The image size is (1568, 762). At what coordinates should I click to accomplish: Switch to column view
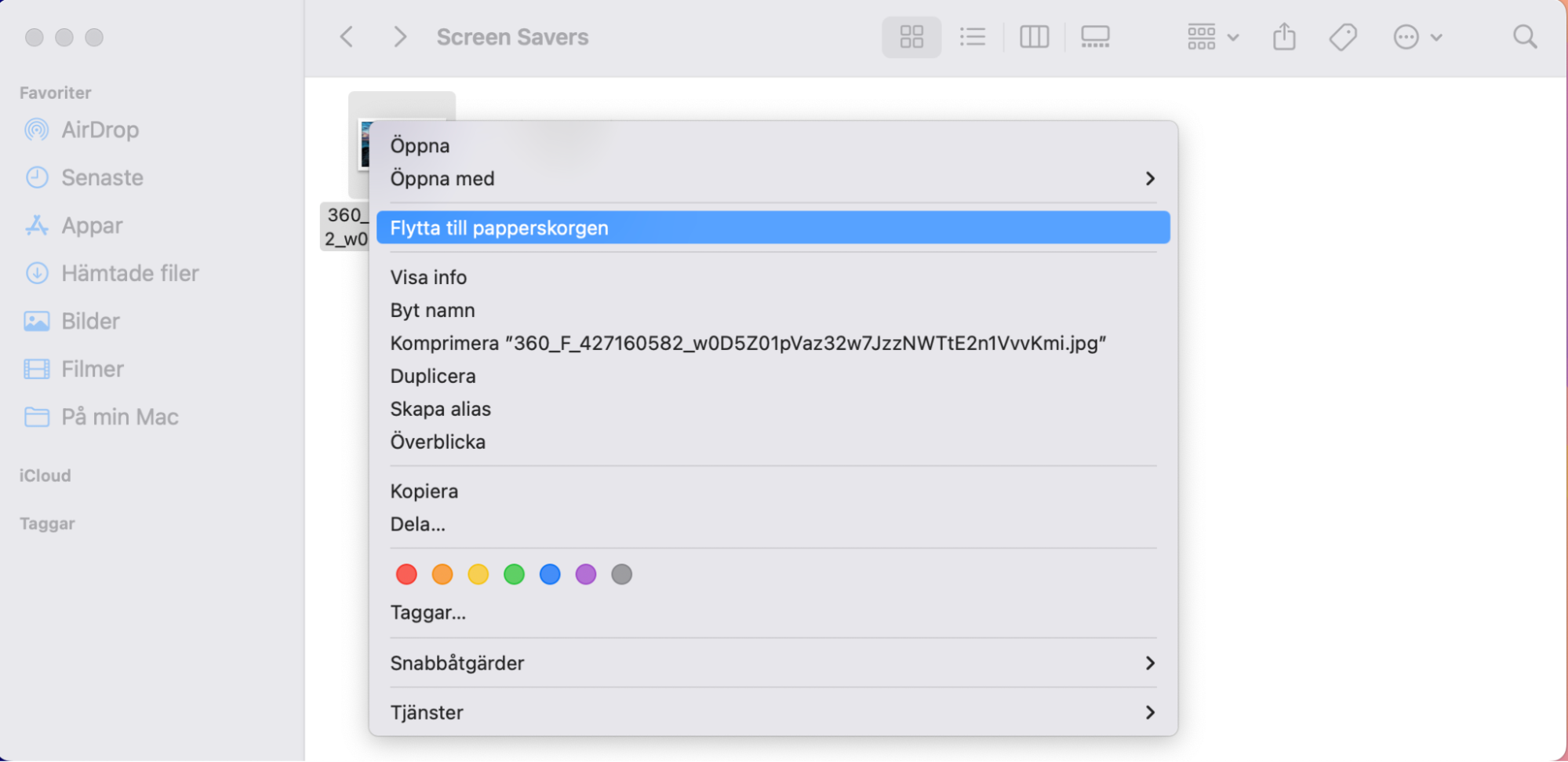click(x=1034, y=37)
